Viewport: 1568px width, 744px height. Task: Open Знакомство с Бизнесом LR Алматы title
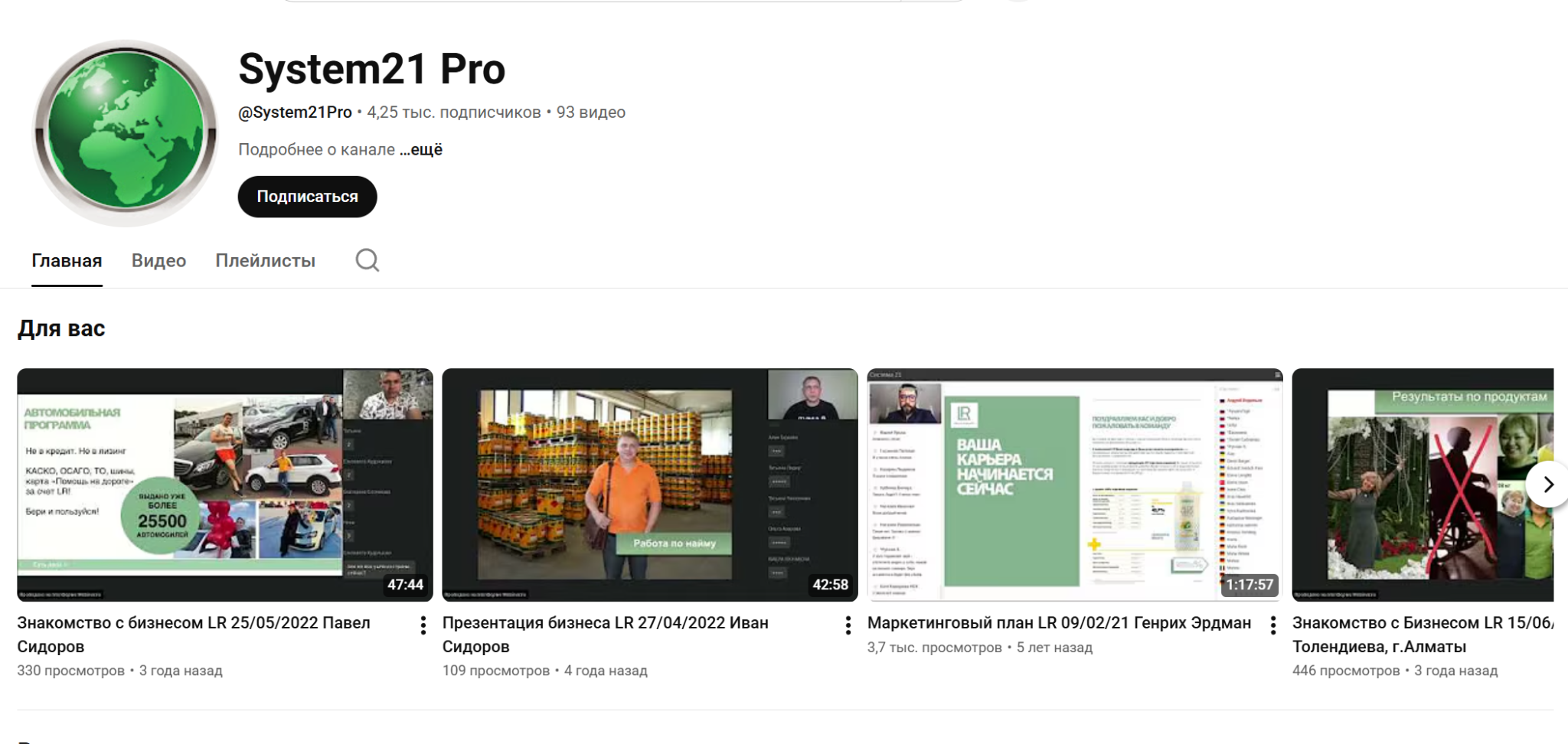coord(1423,635)
